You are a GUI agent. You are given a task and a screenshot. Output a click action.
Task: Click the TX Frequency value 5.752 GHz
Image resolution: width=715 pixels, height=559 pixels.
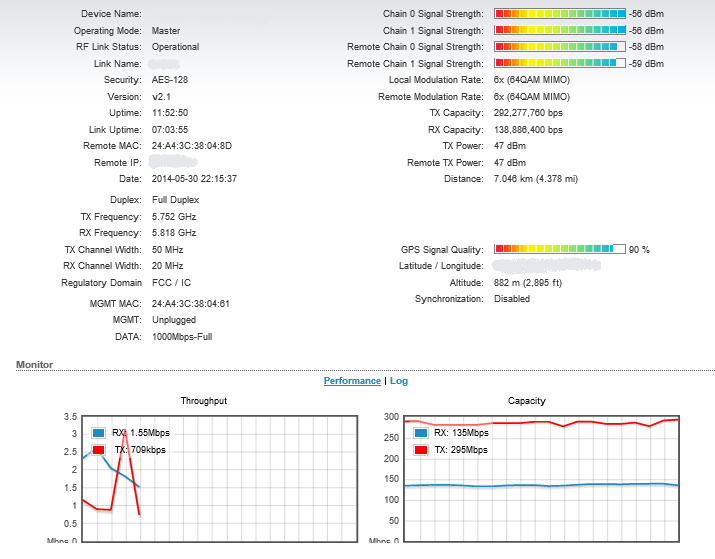pyautogui.click(x=174, y=217)
